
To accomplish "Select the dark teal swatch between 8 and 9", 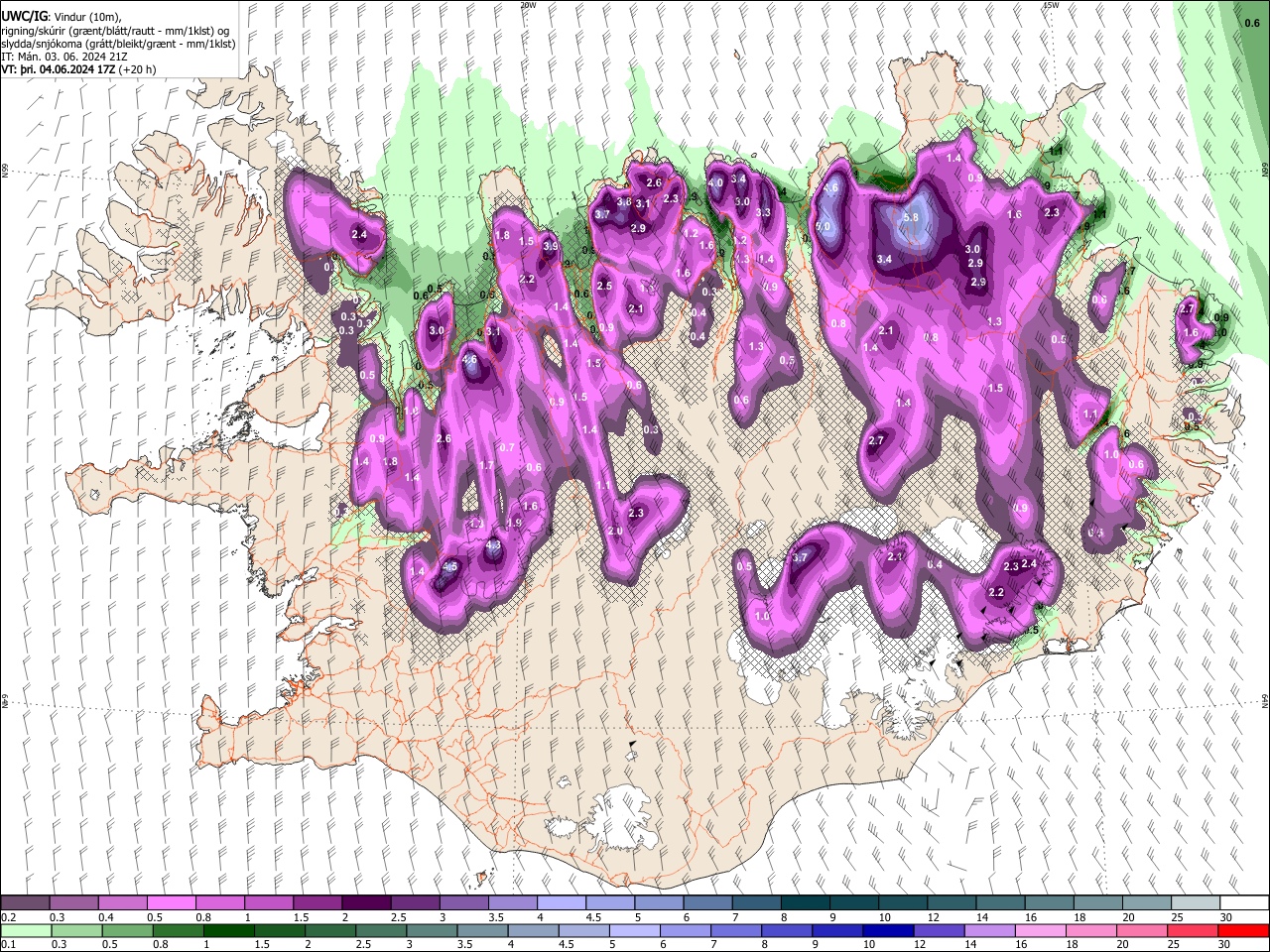I will pos(806,902).
